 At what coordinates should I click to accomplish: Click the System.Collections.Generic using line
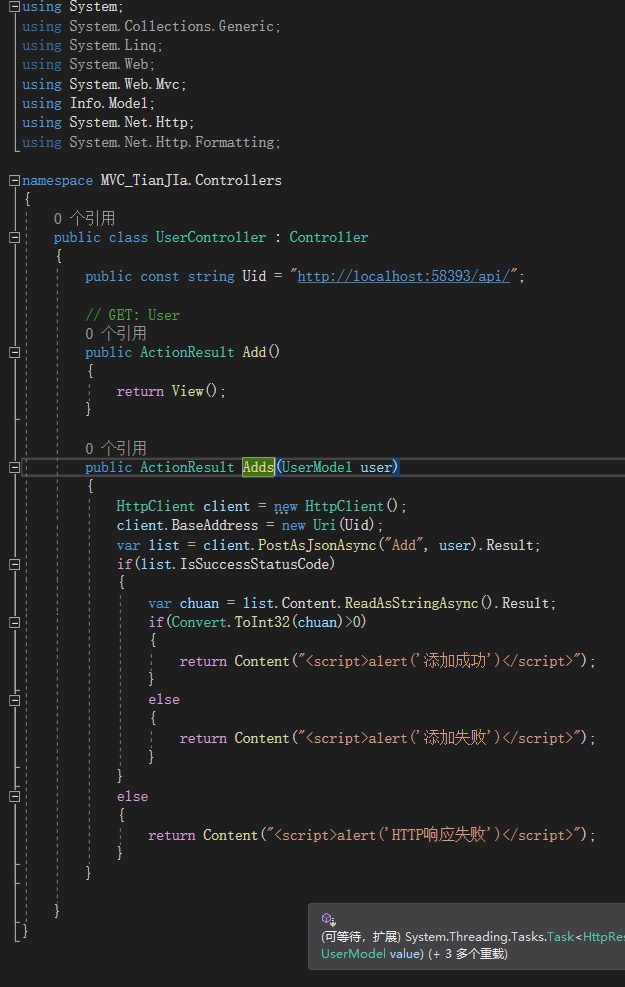tap(151, 26)
